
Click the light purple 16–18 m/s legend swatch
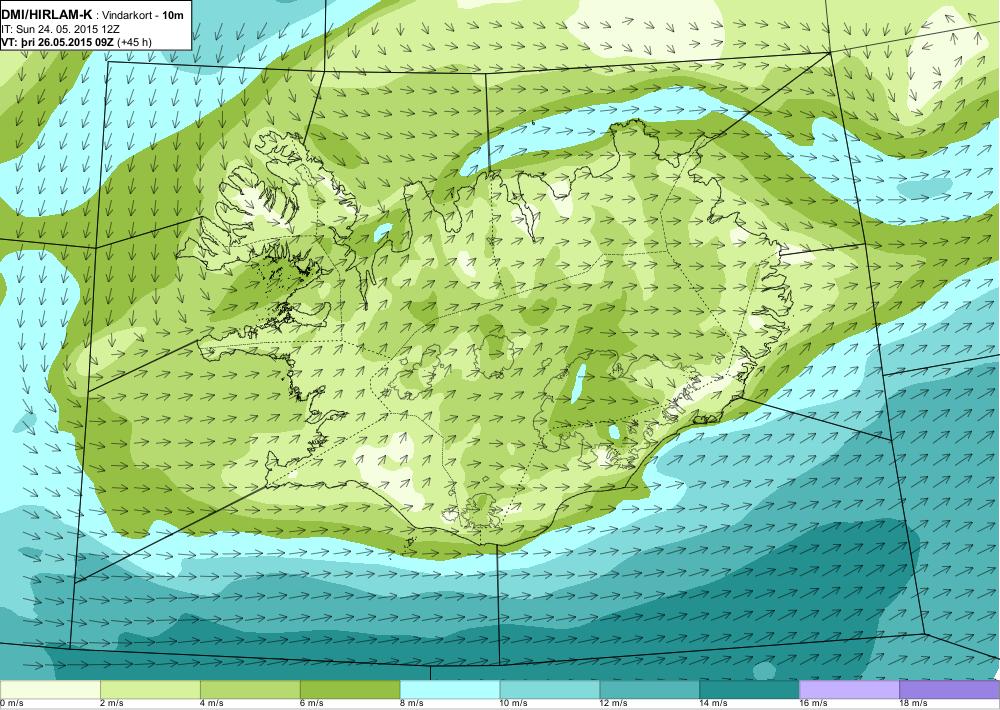click(849, 690)
